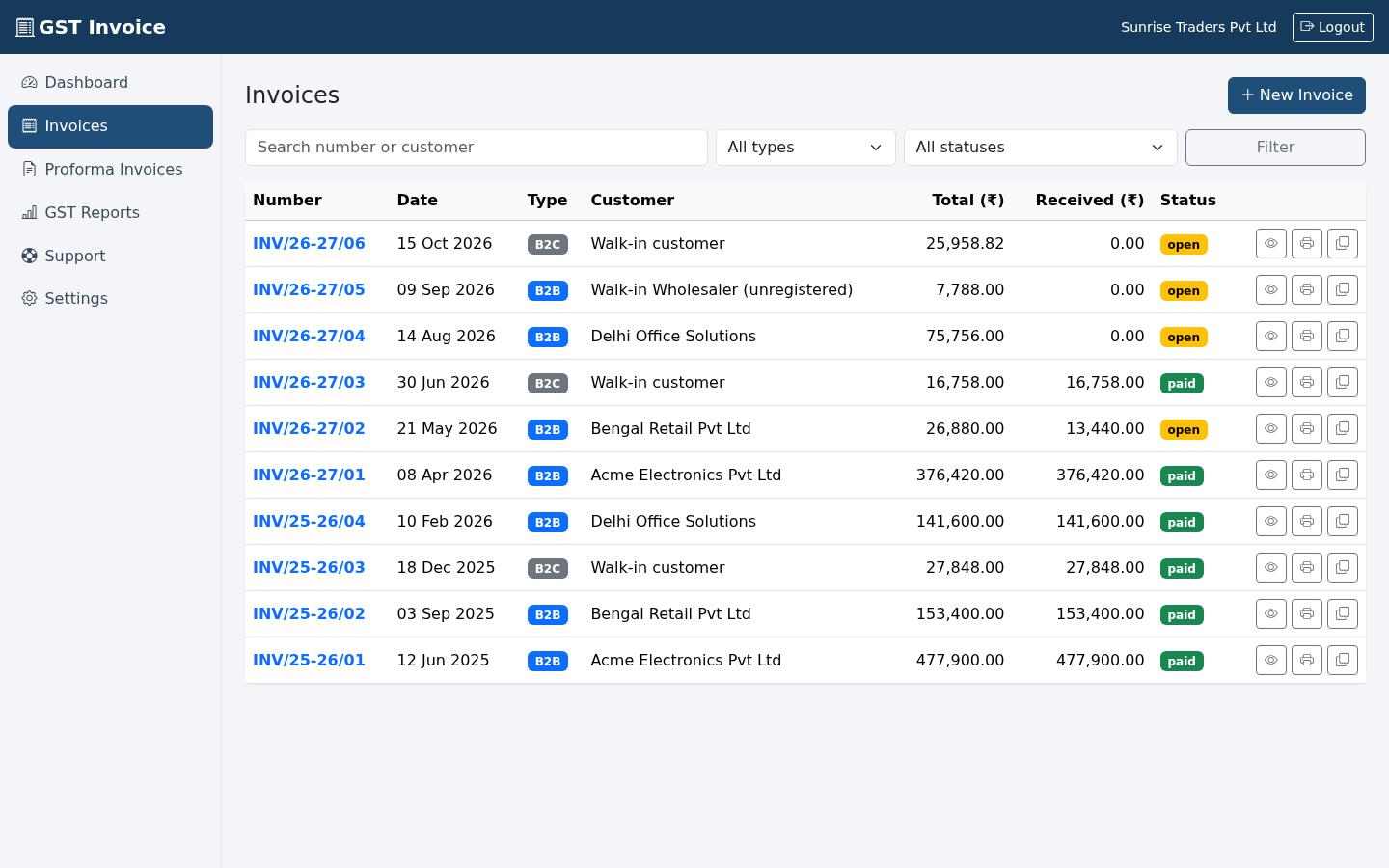Viewport: 1389px width, 868px height.
Task: Open Support in sidebar
Action: pos(110,256)
